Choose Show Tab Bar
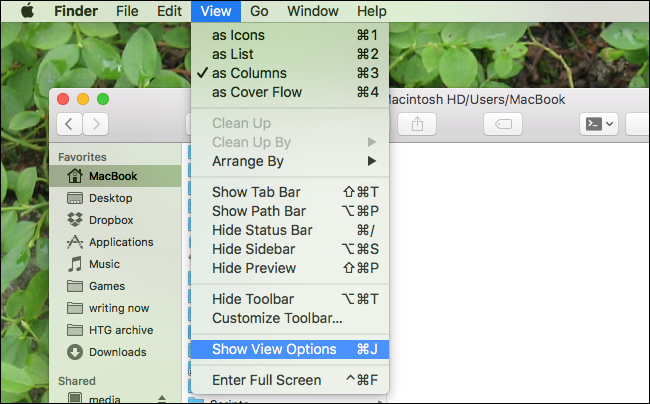This screenshot has width=650, height=404. pyautogui.click(x=290, y=192)
